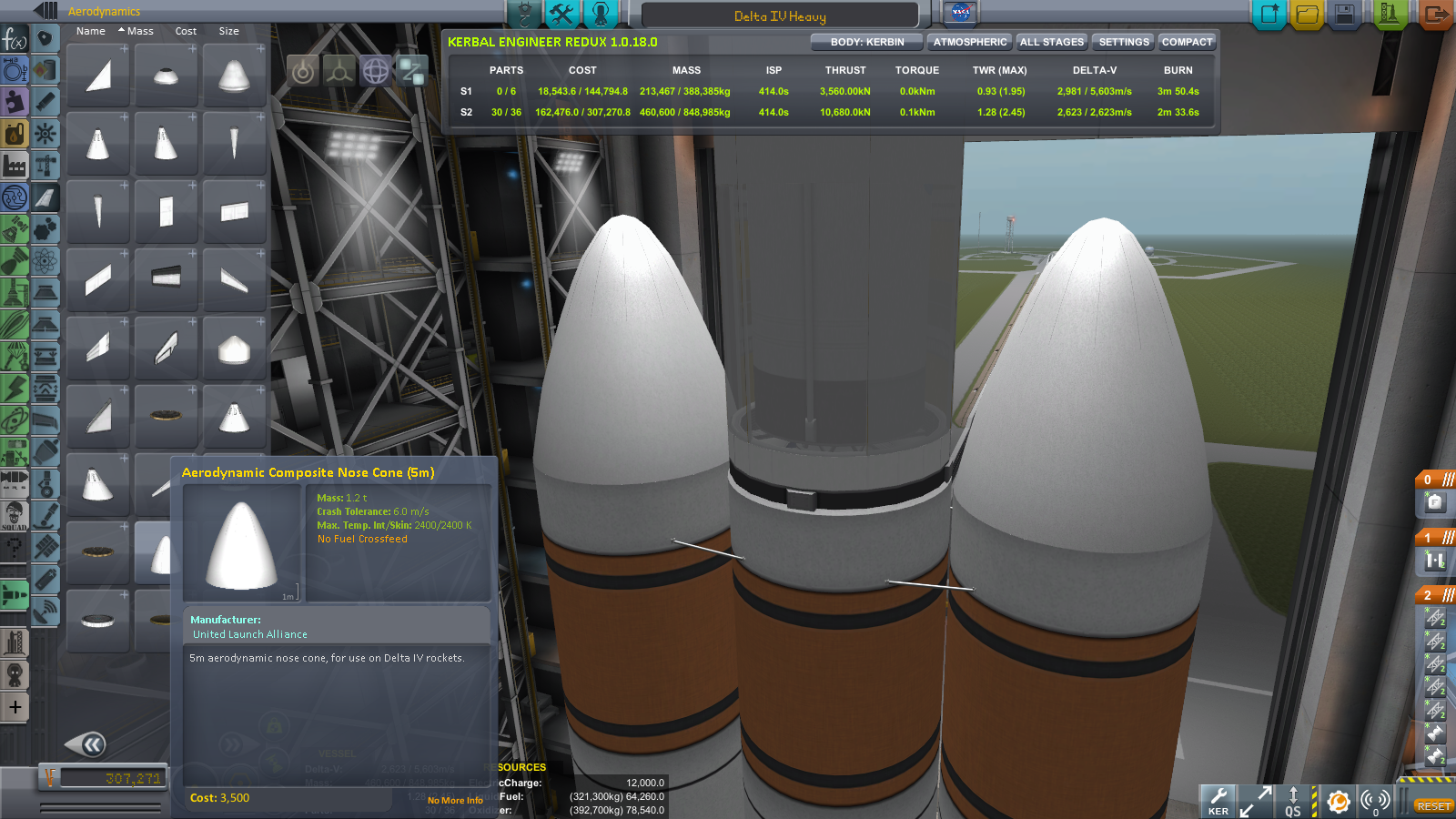Select the Filter by Tech tree icon

[x=14, y=197]
